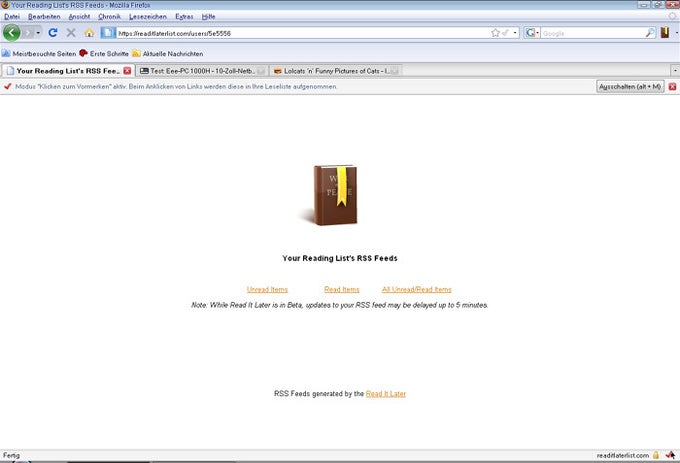Close the Lolcats 'n' Funny Pictures tab

pyautogui.click(x=395, y=71)
